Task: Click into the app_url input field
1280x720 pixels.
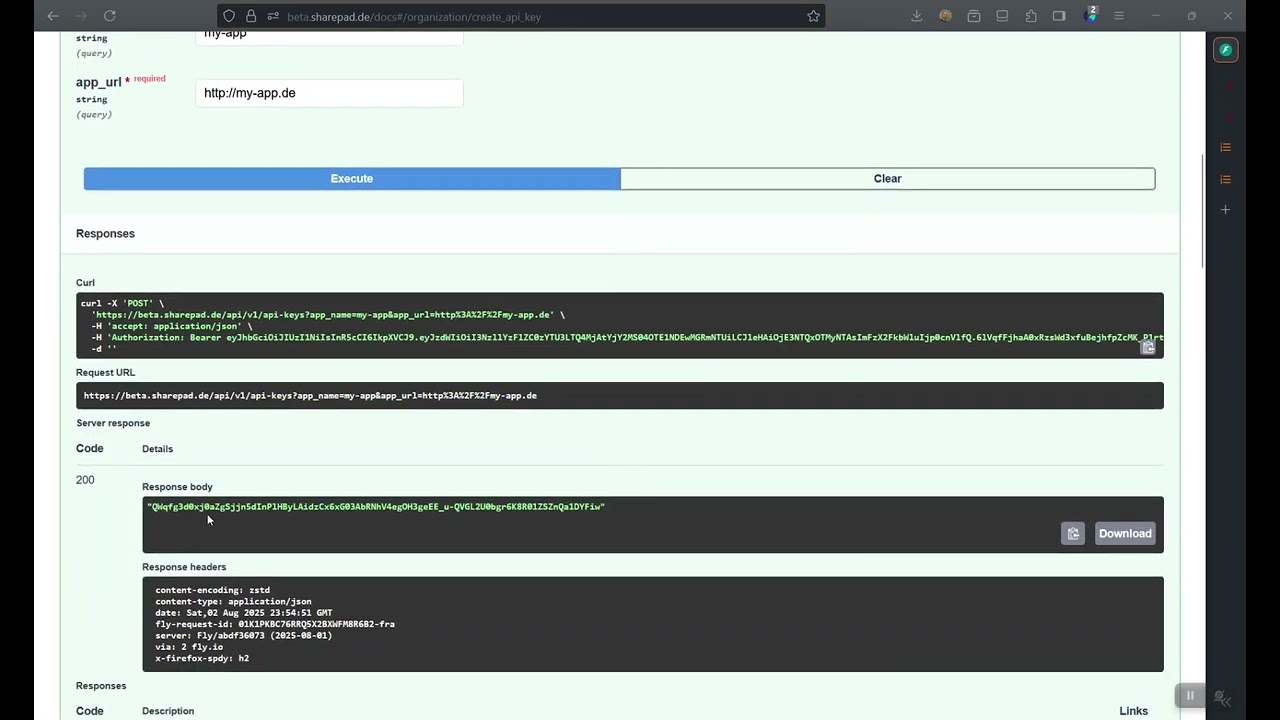Action: point(329,93)
